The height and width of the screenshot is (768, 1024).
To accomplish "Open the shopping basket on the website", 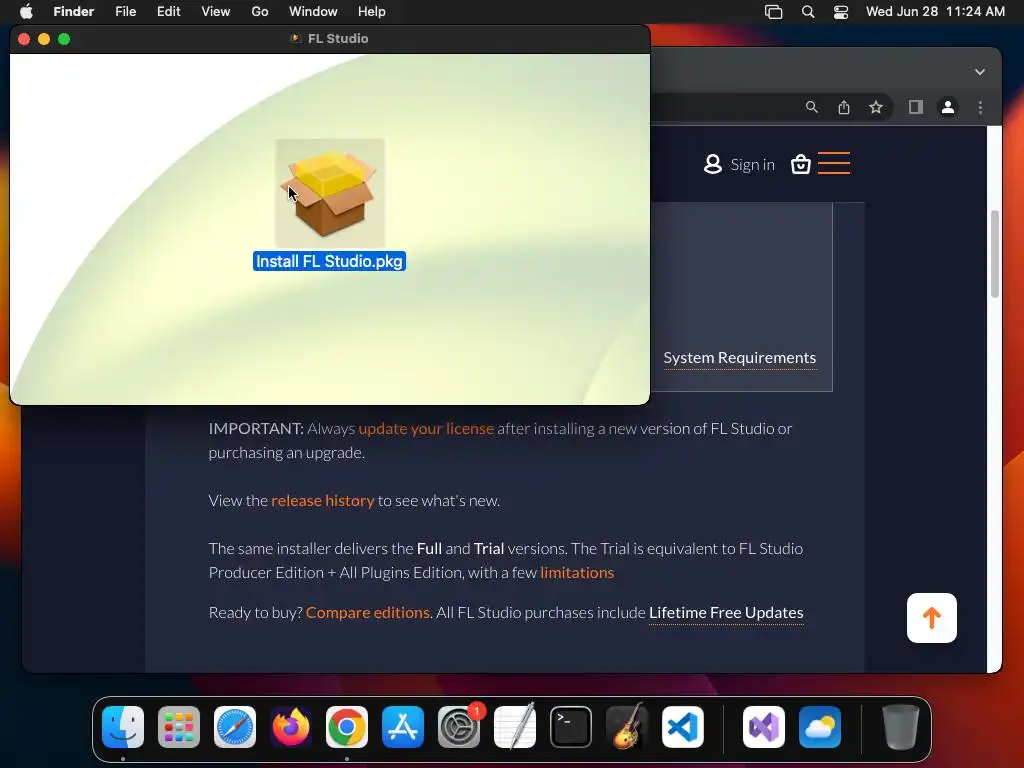I will tap(801, 164).
